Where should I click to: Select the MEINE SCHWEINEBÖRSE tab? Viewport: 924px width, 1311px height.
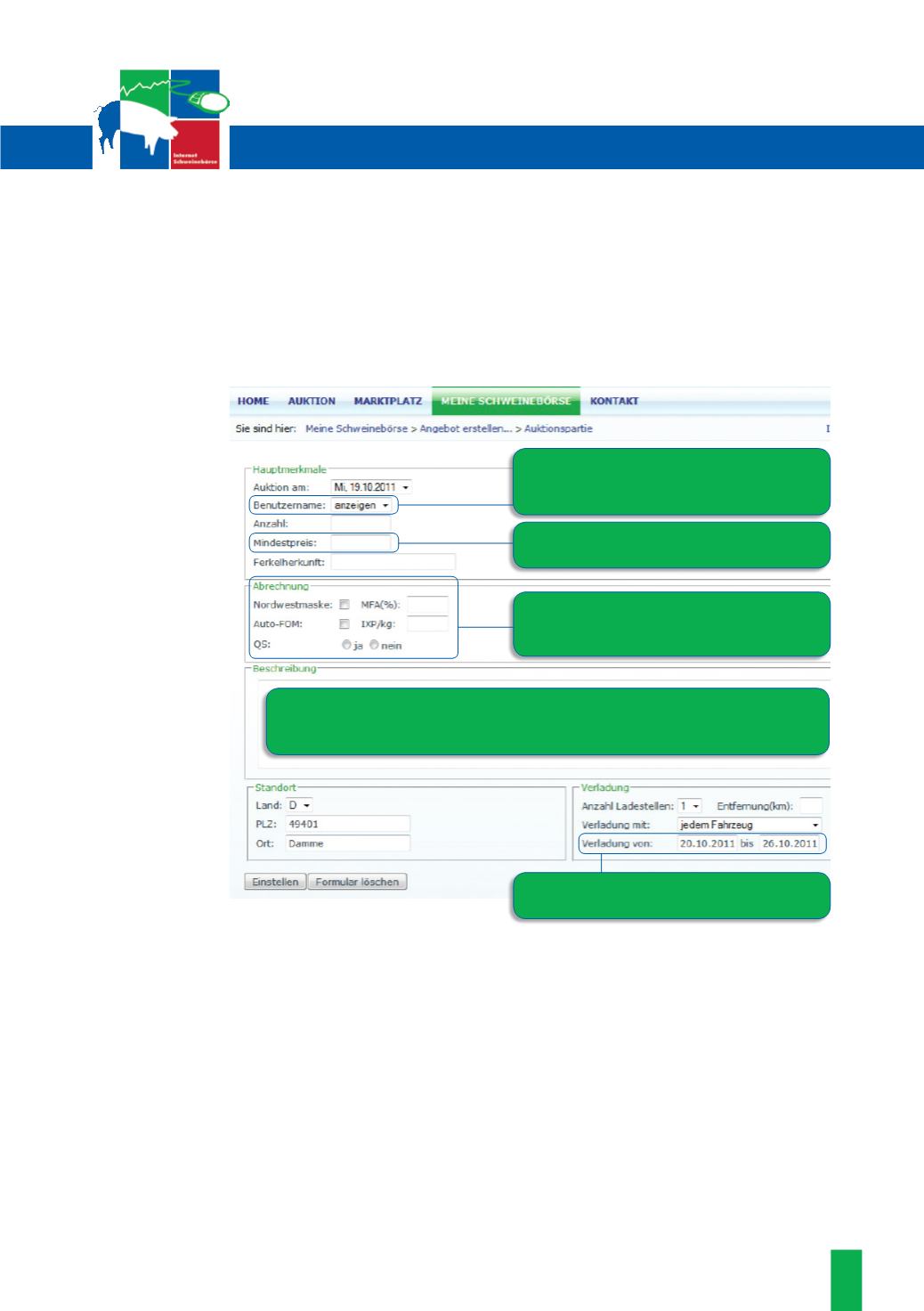click(x=506, y=402)
